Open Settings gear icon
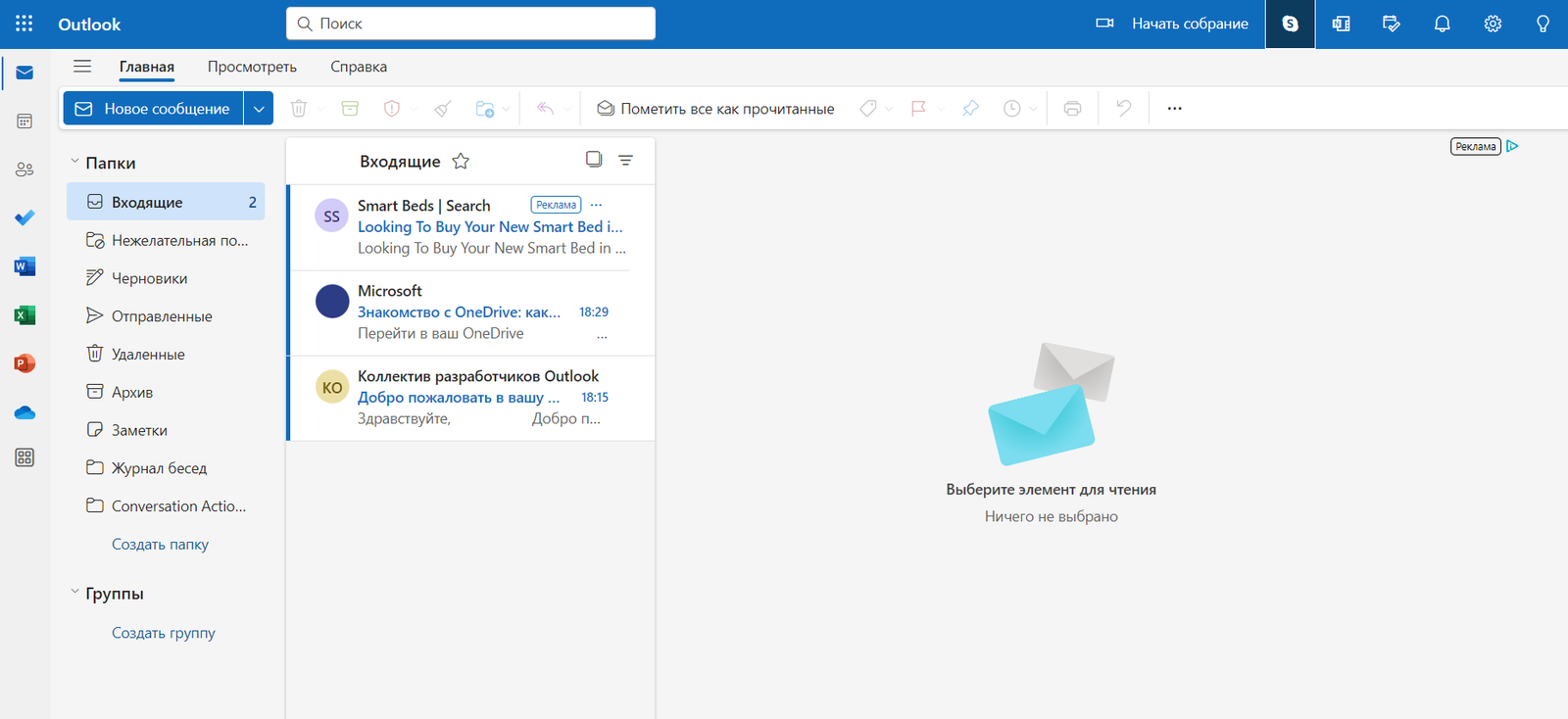This screenshot has height=719, width=1568. coord(1493,24)
